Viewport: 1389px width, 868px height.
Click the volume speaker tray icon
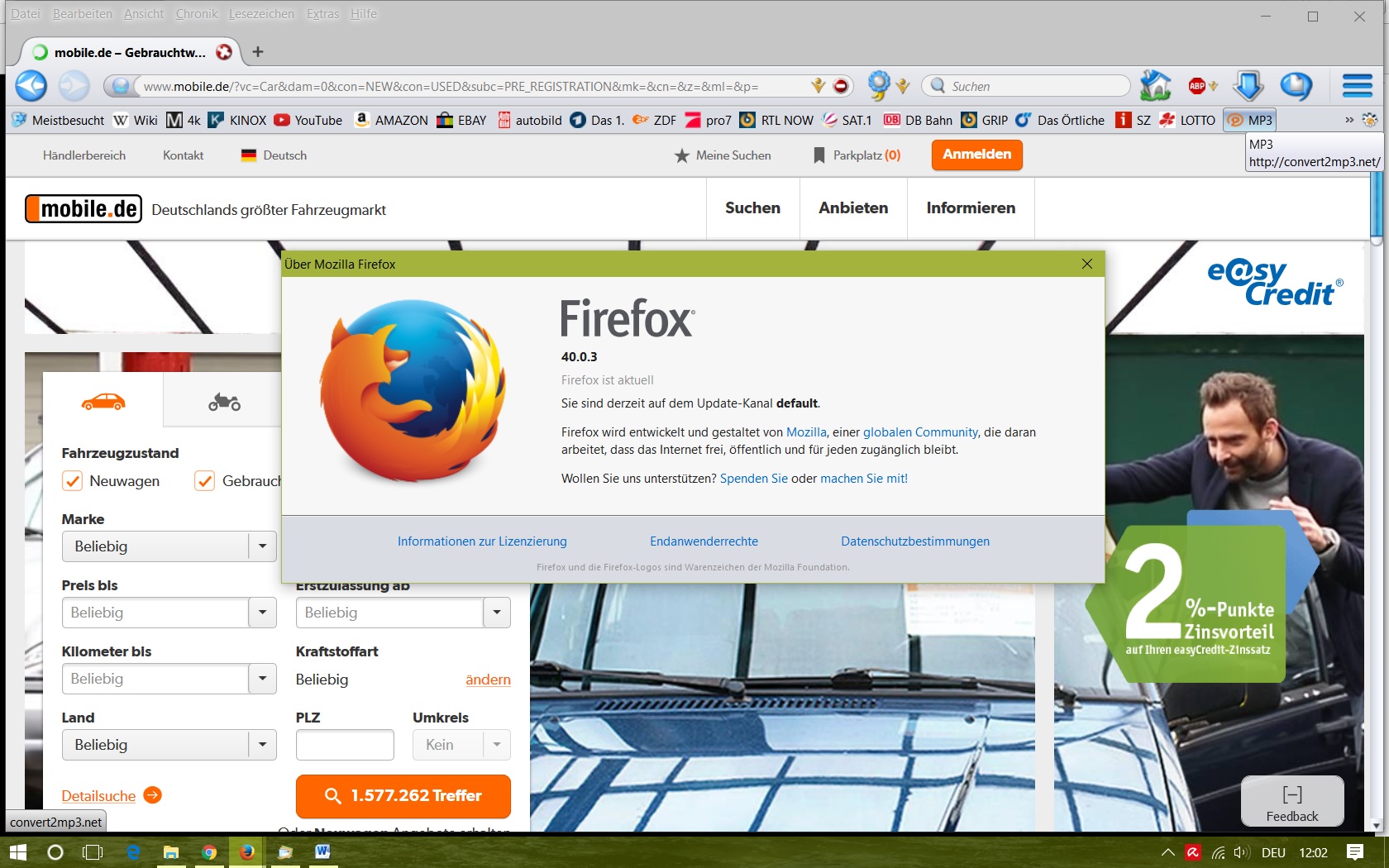1241,852
